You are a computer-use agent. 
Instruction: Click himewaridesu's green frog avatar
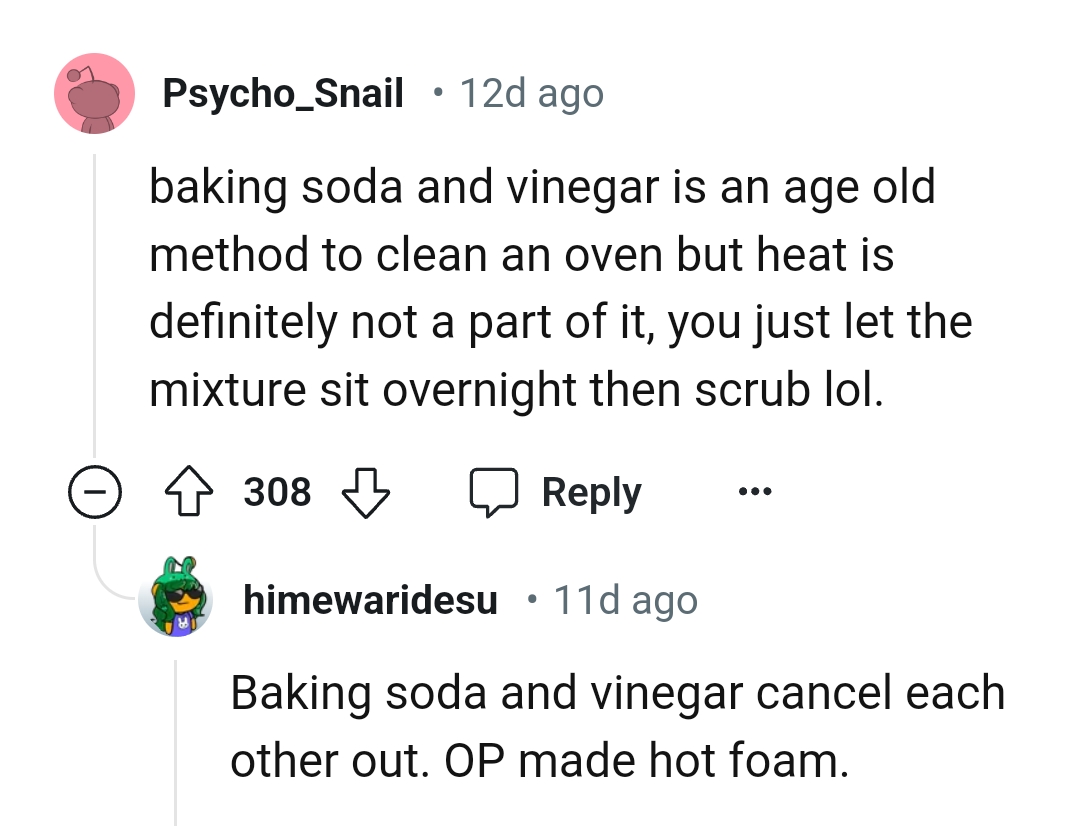[176, 600]
